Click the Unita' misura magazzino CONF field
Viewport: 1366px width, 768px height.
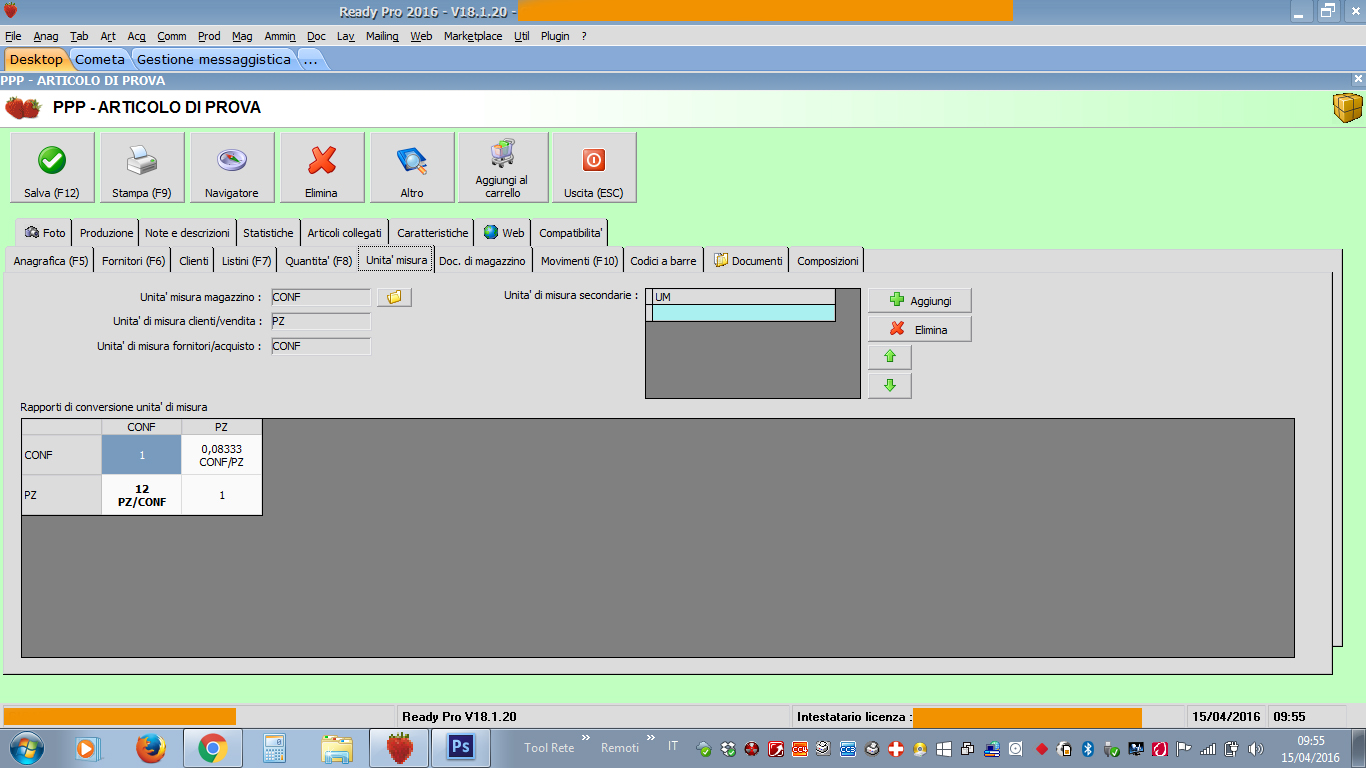pyautogui.click(x=321, y=297)
